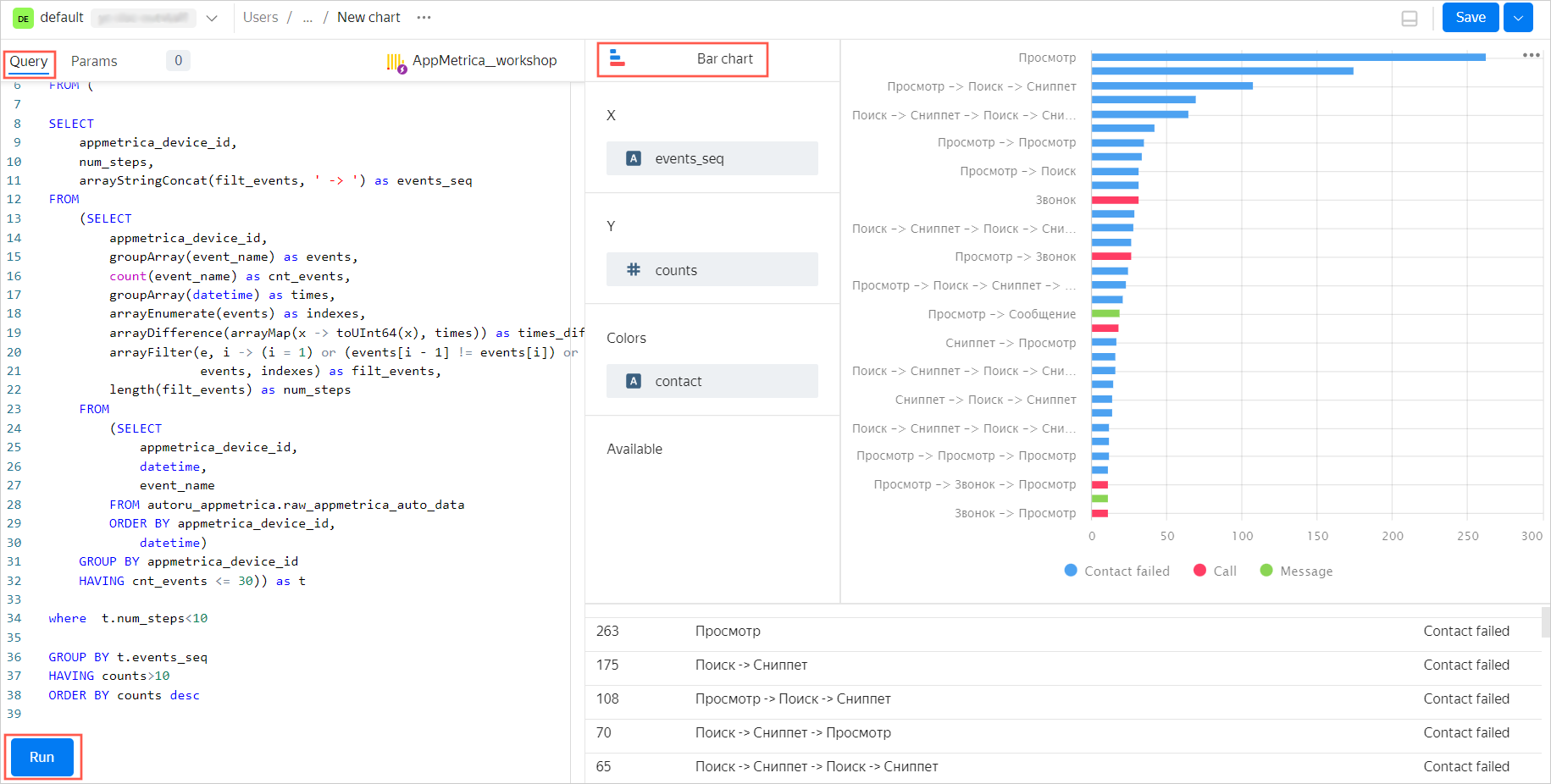The width and height of the screenshot is (1551, 784).
Task: Toggle the Message legend series
Action: coord(1296,571)
